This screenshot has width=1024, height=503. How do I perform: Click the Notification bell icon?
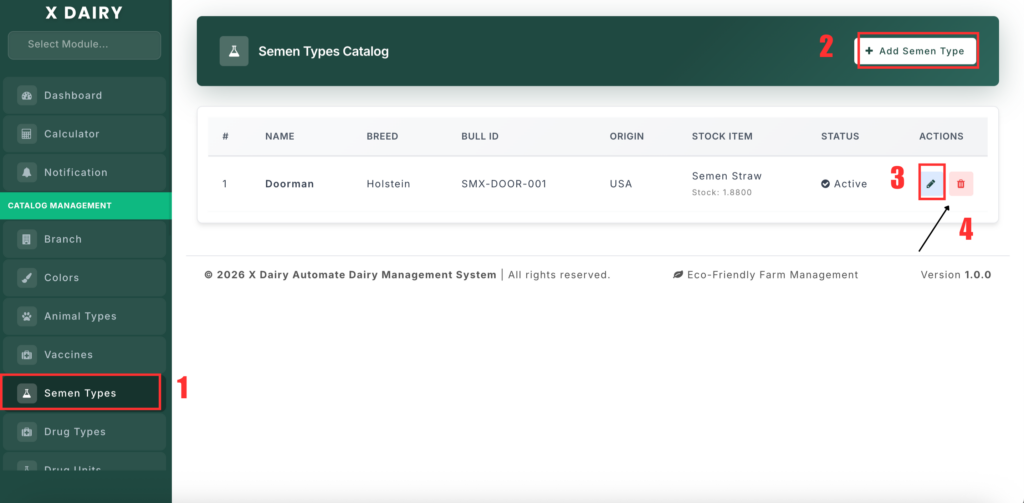[x=27, y=172]
